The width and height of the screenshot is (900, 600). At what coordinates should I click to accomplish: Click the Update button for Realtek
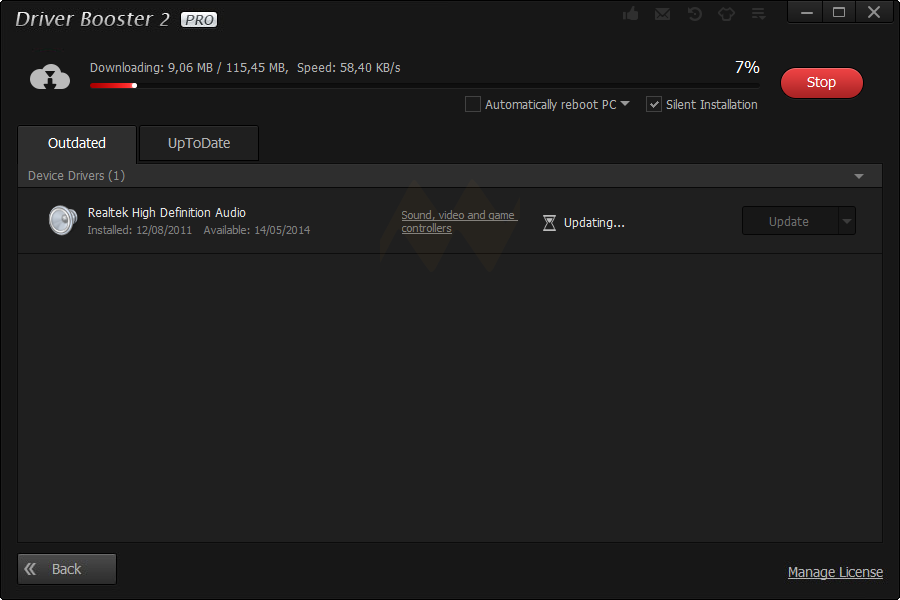790,221
